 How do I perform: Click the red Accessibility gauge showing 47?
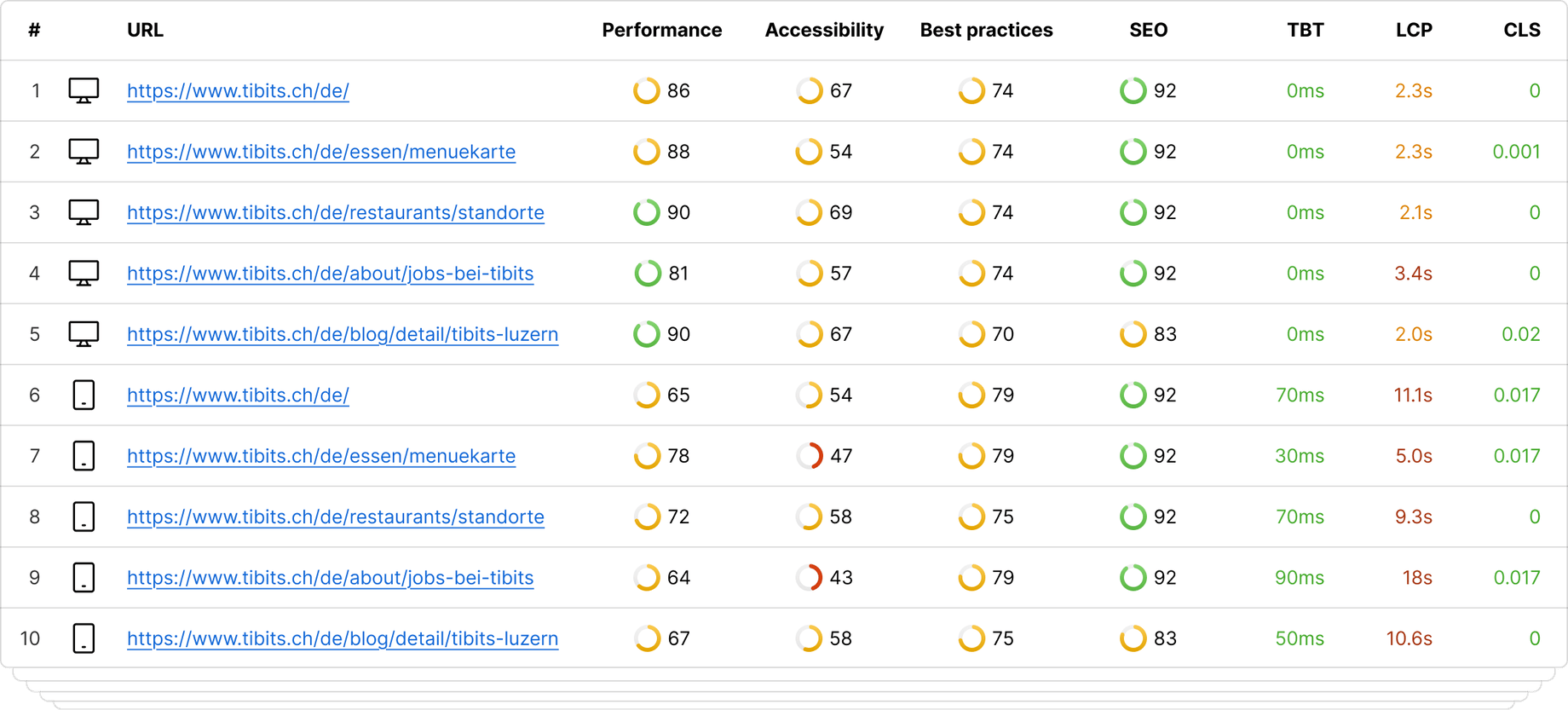(809, 455)
